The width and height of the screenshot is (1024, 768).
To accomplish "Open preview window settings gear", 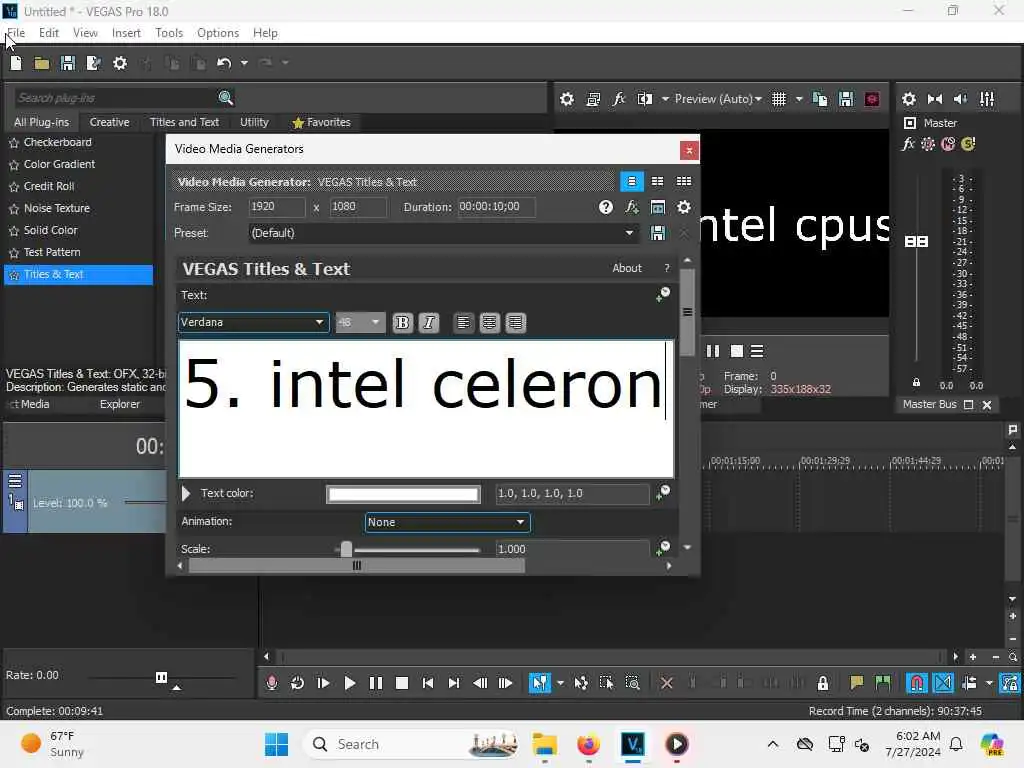I will pos(567,99).
